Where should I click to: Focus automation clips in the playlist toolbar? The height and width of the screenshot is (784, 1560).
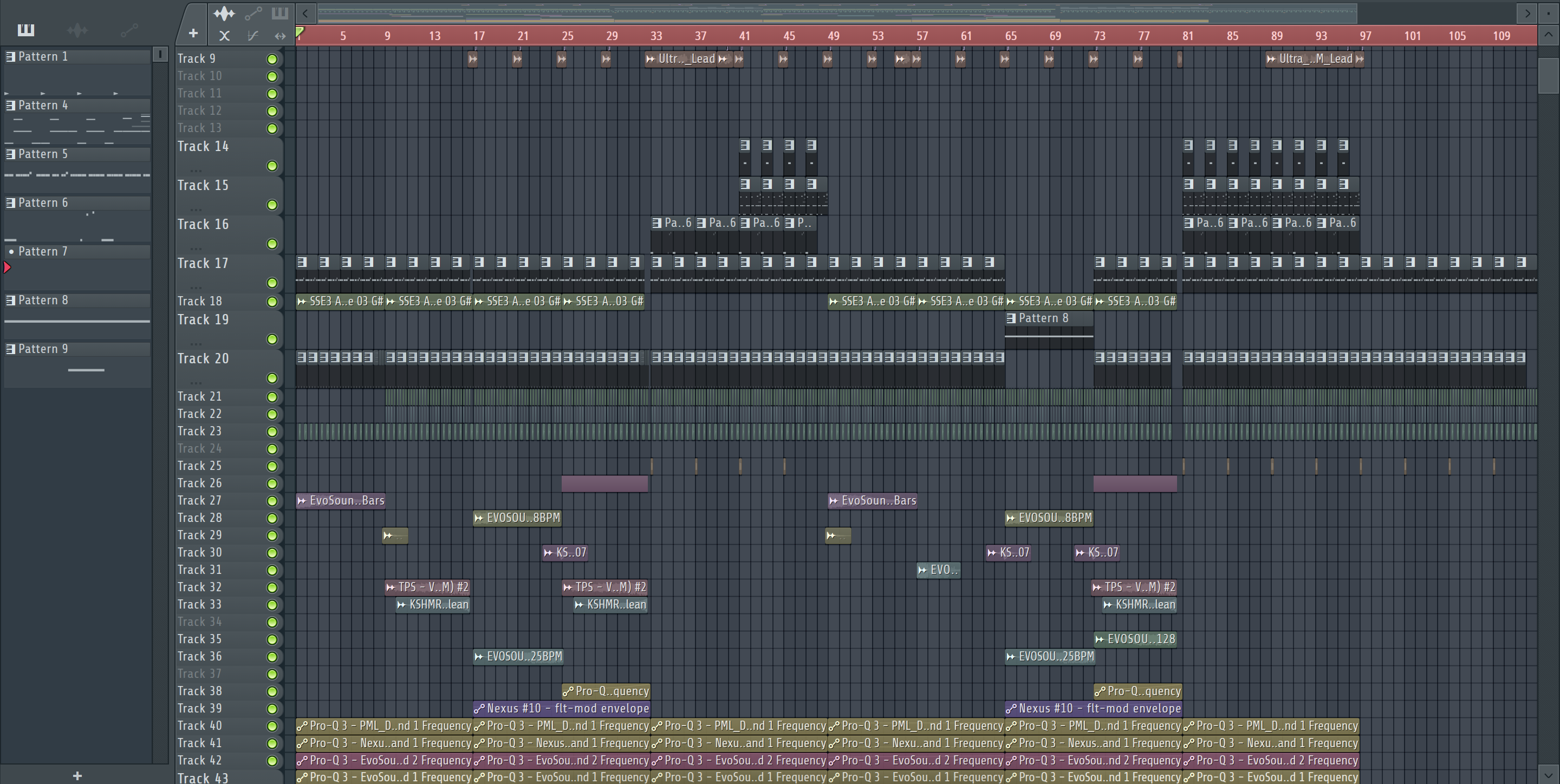click(x=253, y=12)
